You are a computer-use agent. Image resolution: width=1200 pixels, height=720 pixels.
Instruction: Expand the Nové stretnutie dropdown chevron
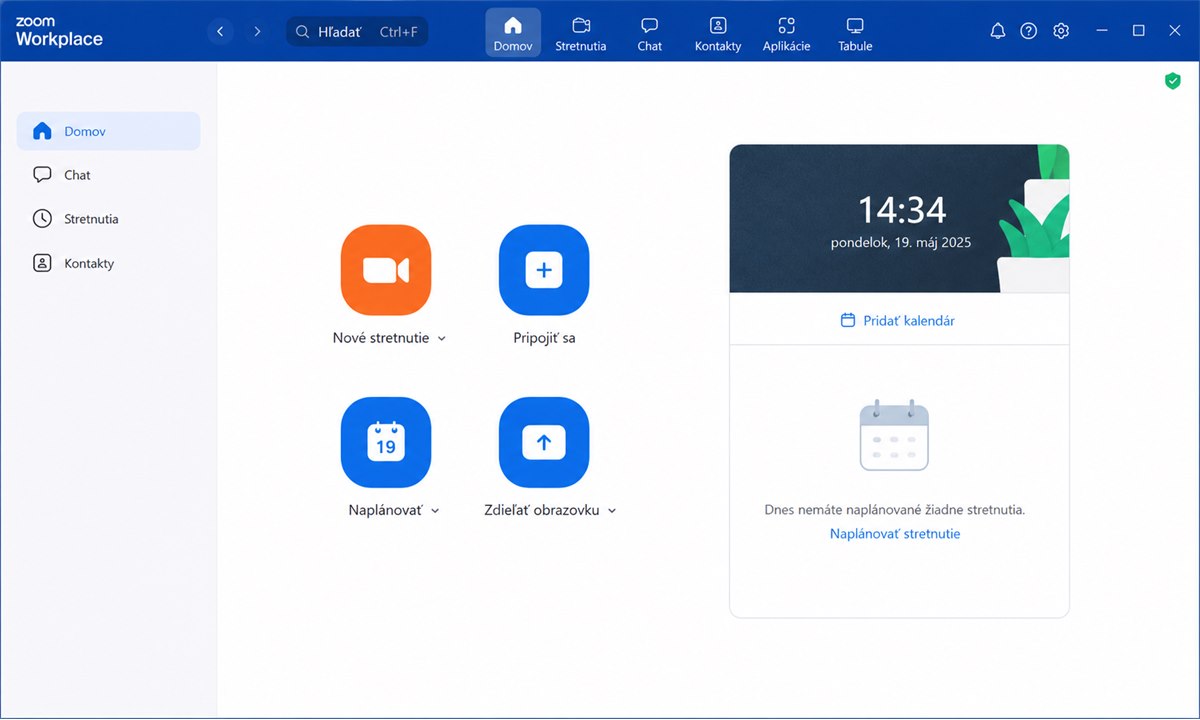(x=442, y=339)
